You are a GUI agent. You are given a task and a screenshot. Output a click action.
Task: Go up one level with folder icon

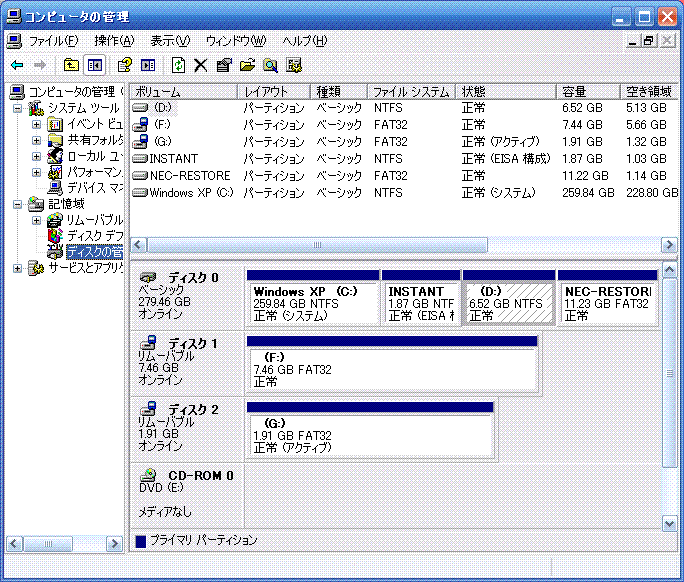(71, 65)
